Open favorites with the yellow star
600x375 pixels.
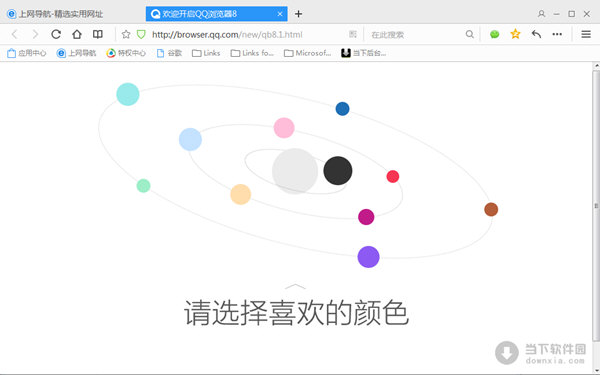515,34
